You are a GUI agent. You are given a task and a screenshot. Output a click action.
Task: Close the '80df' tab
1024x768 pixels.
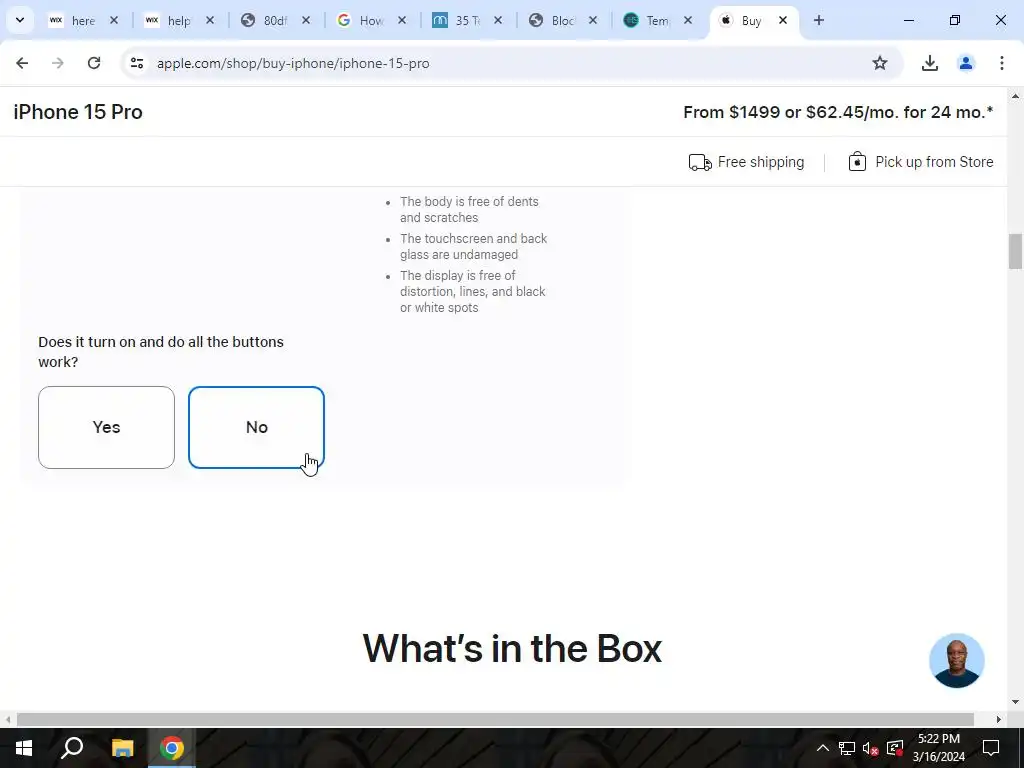coord(306,20)
